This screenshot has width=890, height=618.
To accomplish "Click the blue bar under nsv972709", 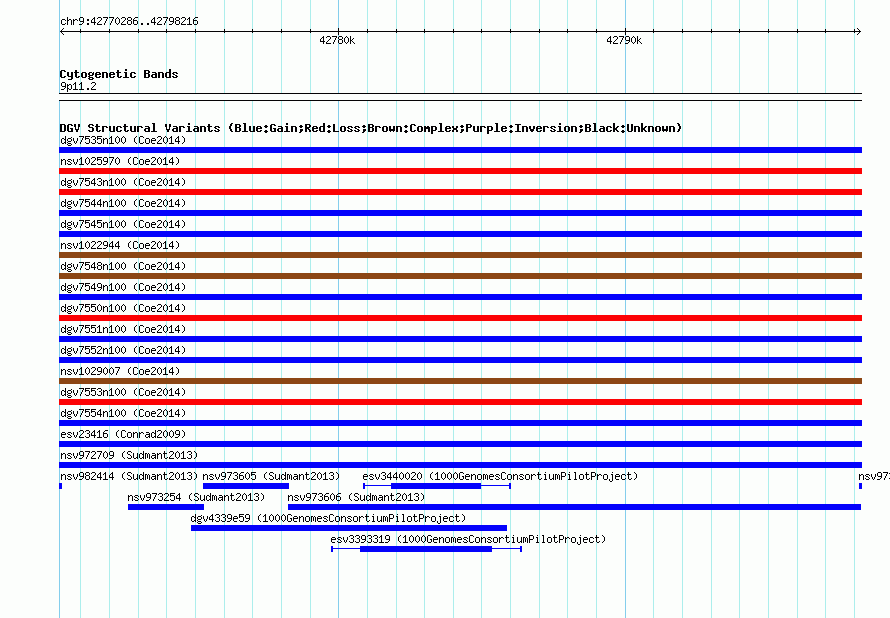I will [x=460, y=465].
